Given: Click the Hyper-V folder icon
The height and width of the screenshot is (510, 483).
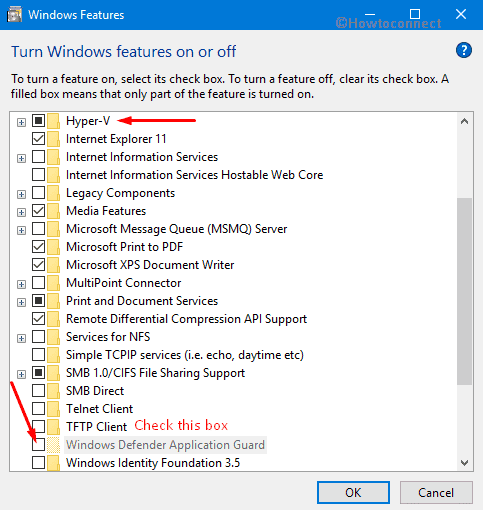Looking at the screenshot, I should 53,121.
